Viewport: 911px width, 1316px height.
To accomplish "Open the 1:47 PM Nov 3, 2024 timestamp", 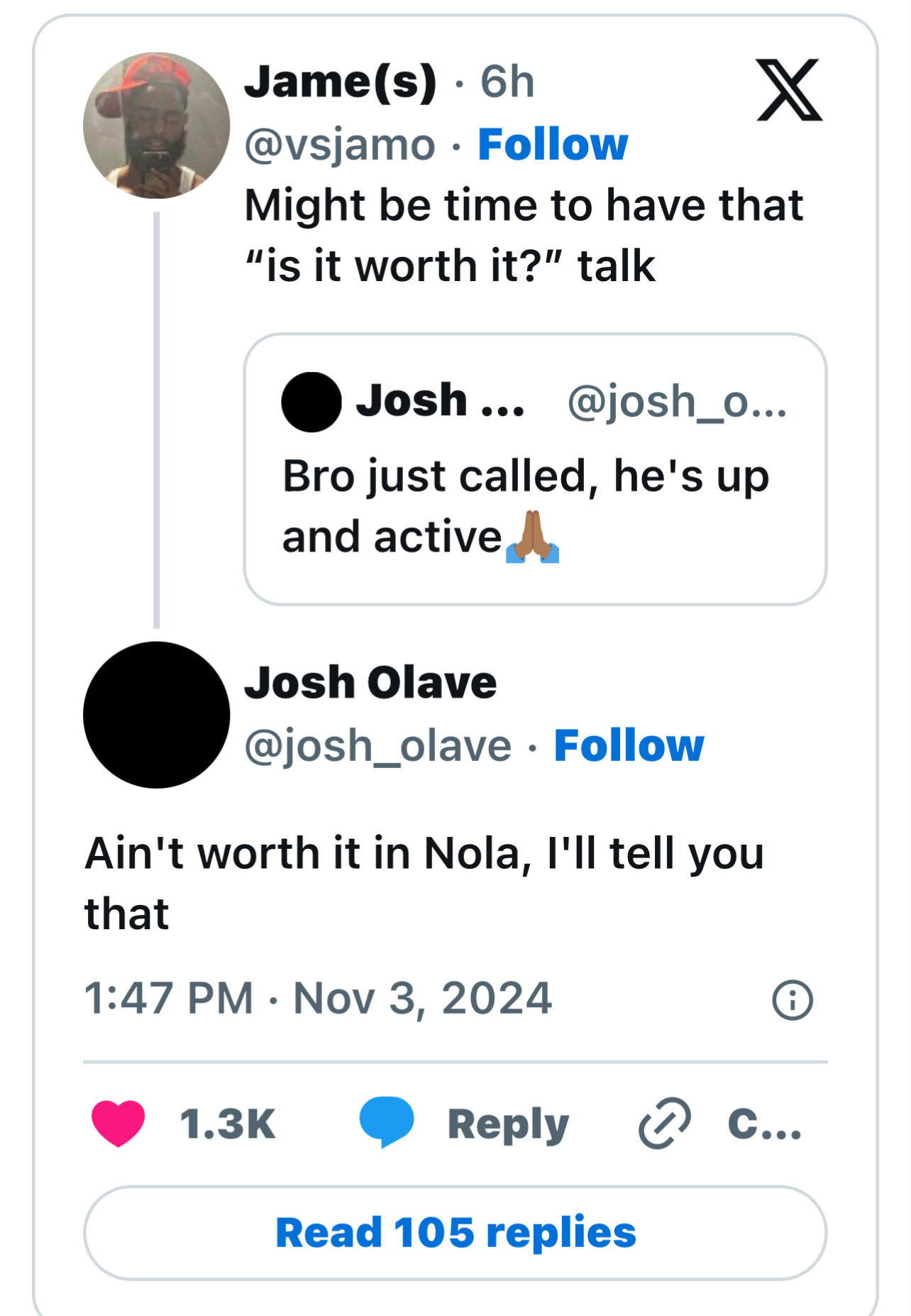I will [318, 998].
